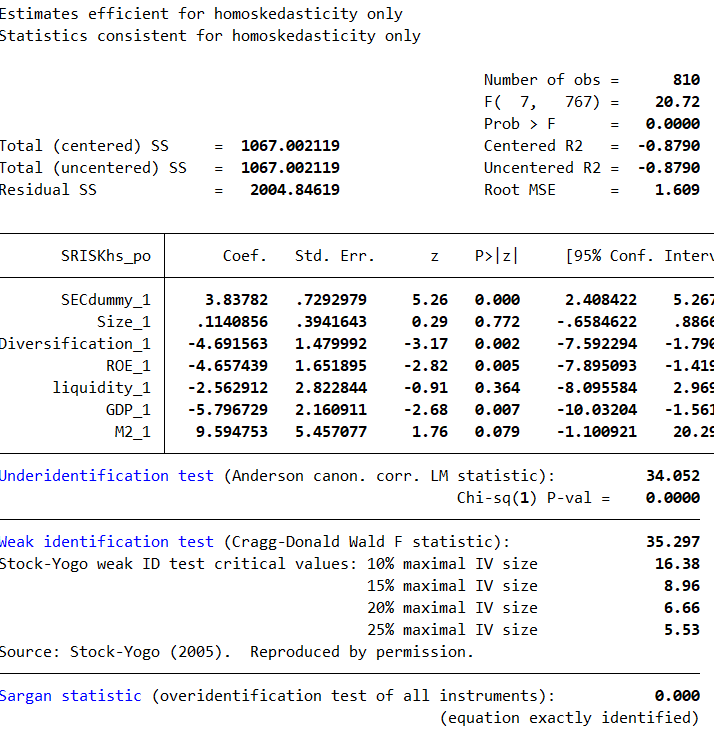The image size is (714, 738).
Task: Select M2_1 coefficient 9.594753
Action: (x=232, y=432)
